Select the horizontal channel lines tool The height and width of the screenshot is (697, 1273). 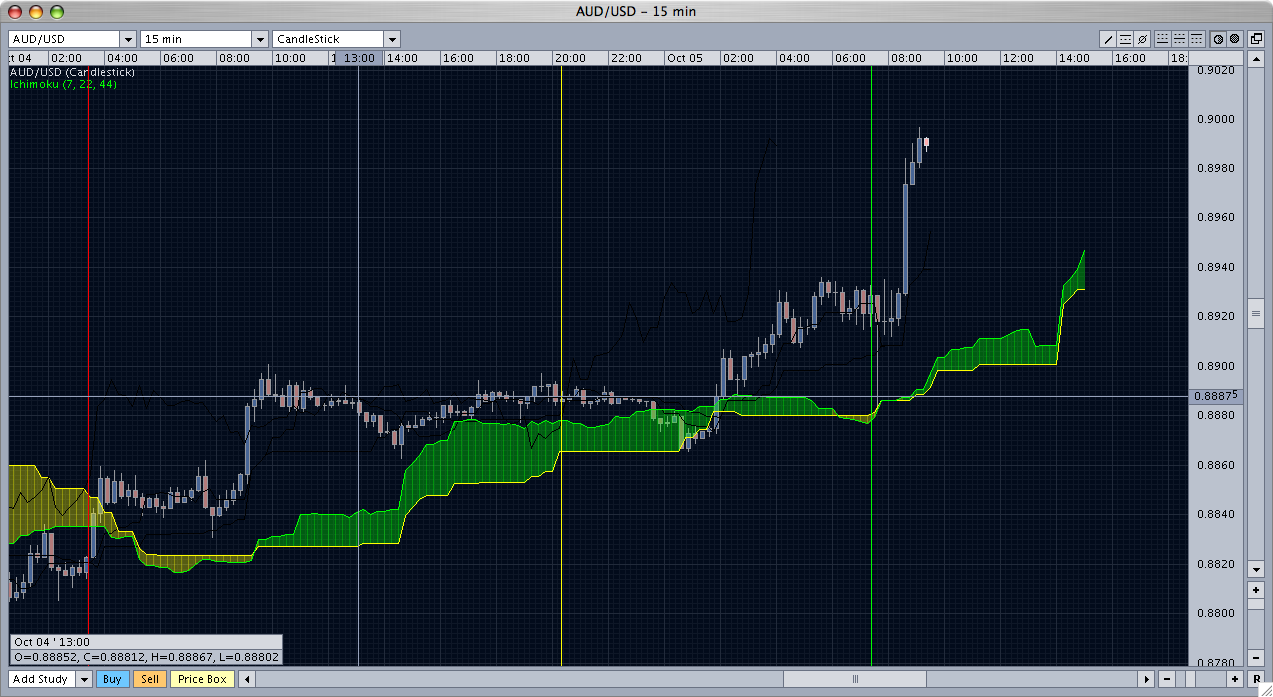[x=1125, y=39]
